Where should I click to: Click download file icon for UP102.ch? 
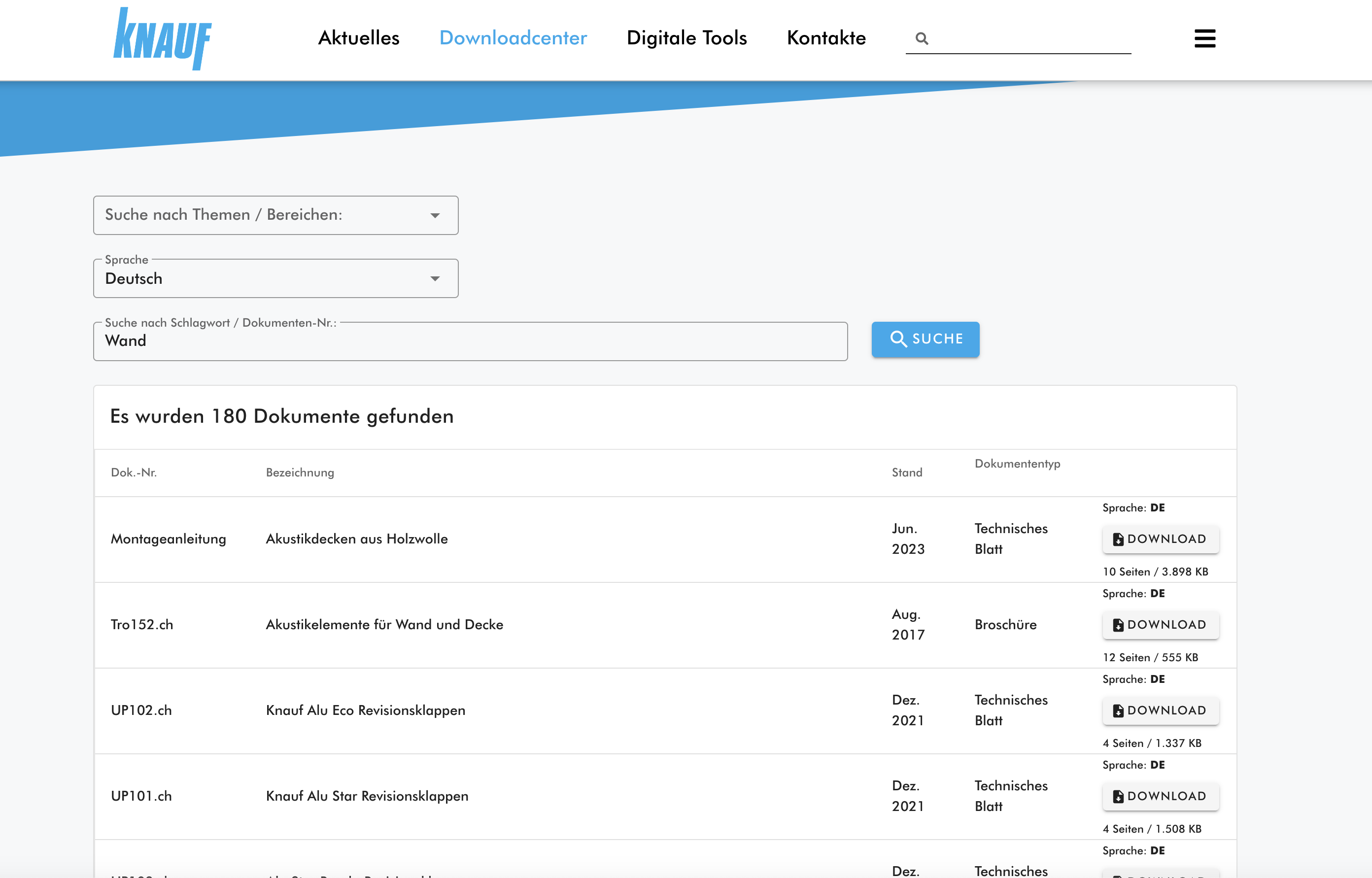[1118, 710]
